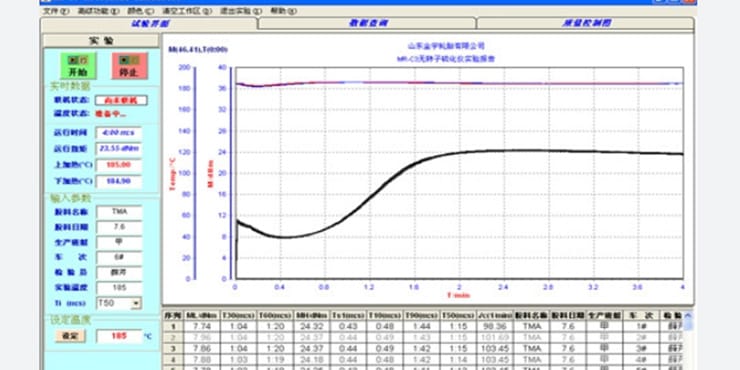
Task: Click cell 7.96 in row 2
Action: 202,337
